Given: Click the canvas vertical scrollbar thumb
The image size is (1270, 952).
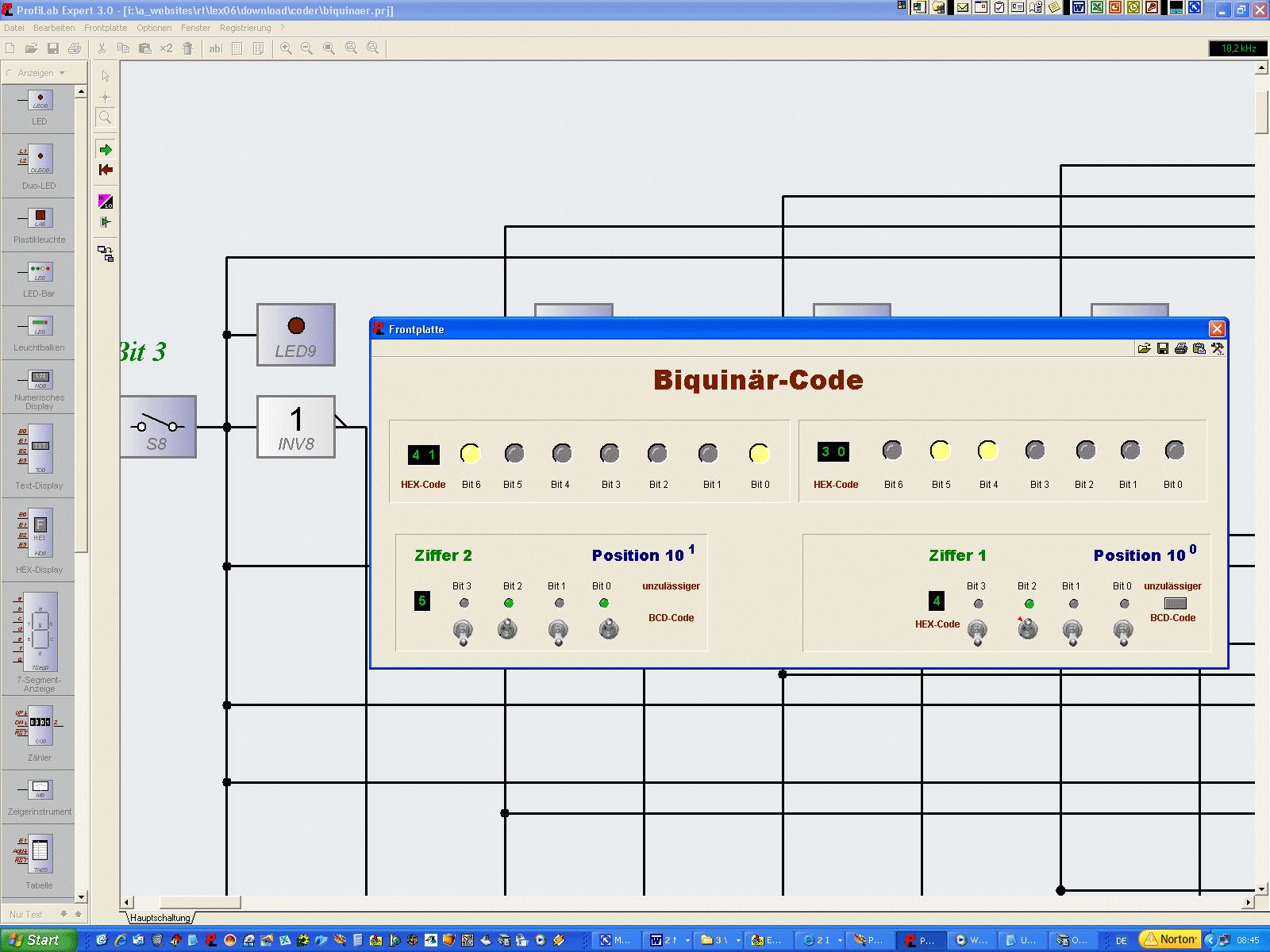Looking at the screenshot, I should coord(1261,113).
